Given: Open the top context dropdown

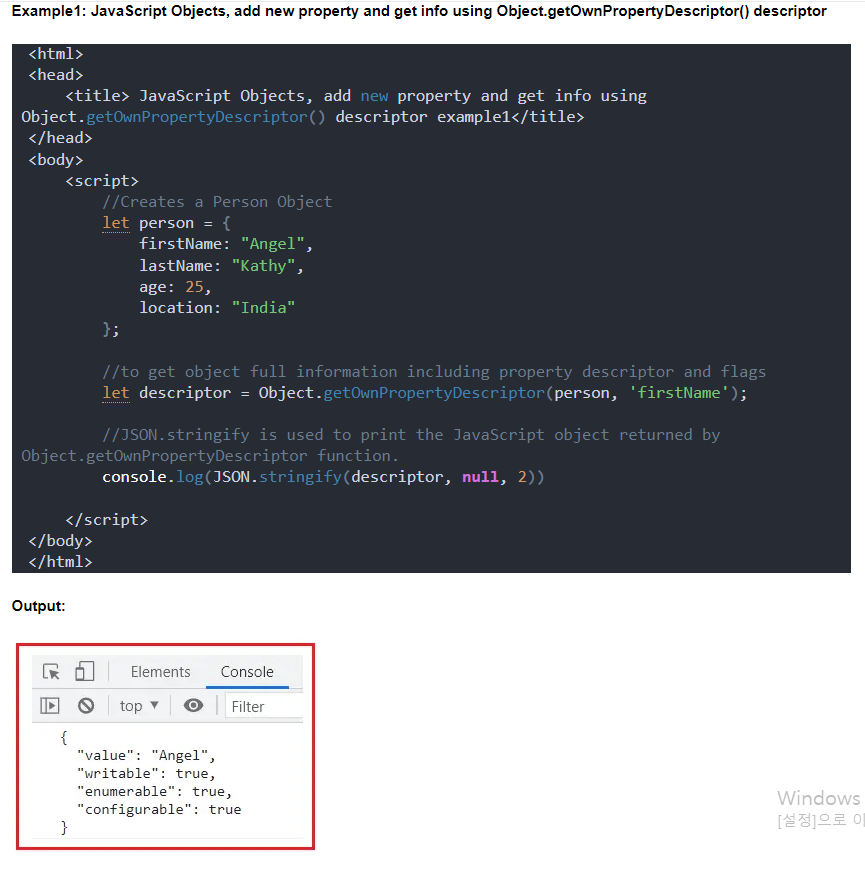Looking at the screenshot, I should pos(139,706).
